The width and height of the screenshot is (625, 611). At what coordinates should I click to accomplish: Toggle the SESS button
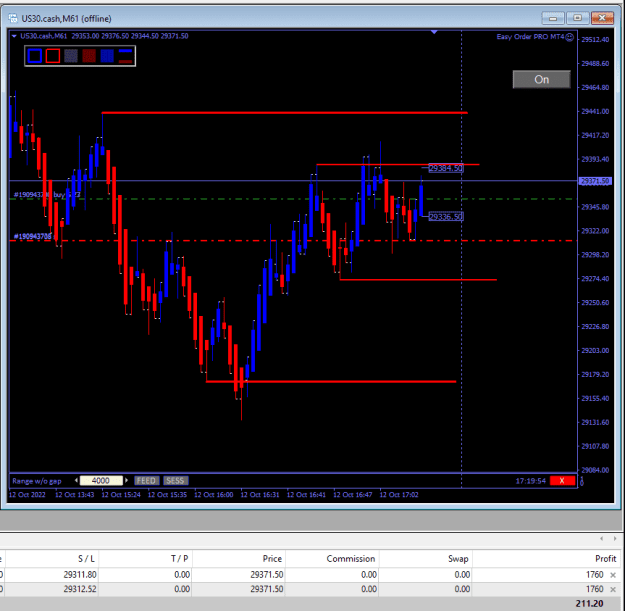(175, 481)
